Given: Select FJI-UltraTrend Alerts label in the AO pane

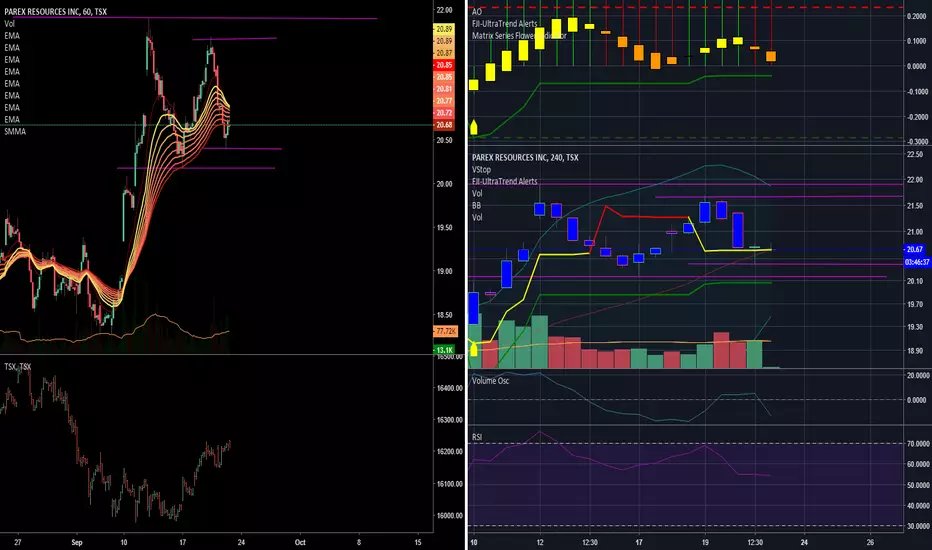Looking at the screenshot, I should 505,24.
